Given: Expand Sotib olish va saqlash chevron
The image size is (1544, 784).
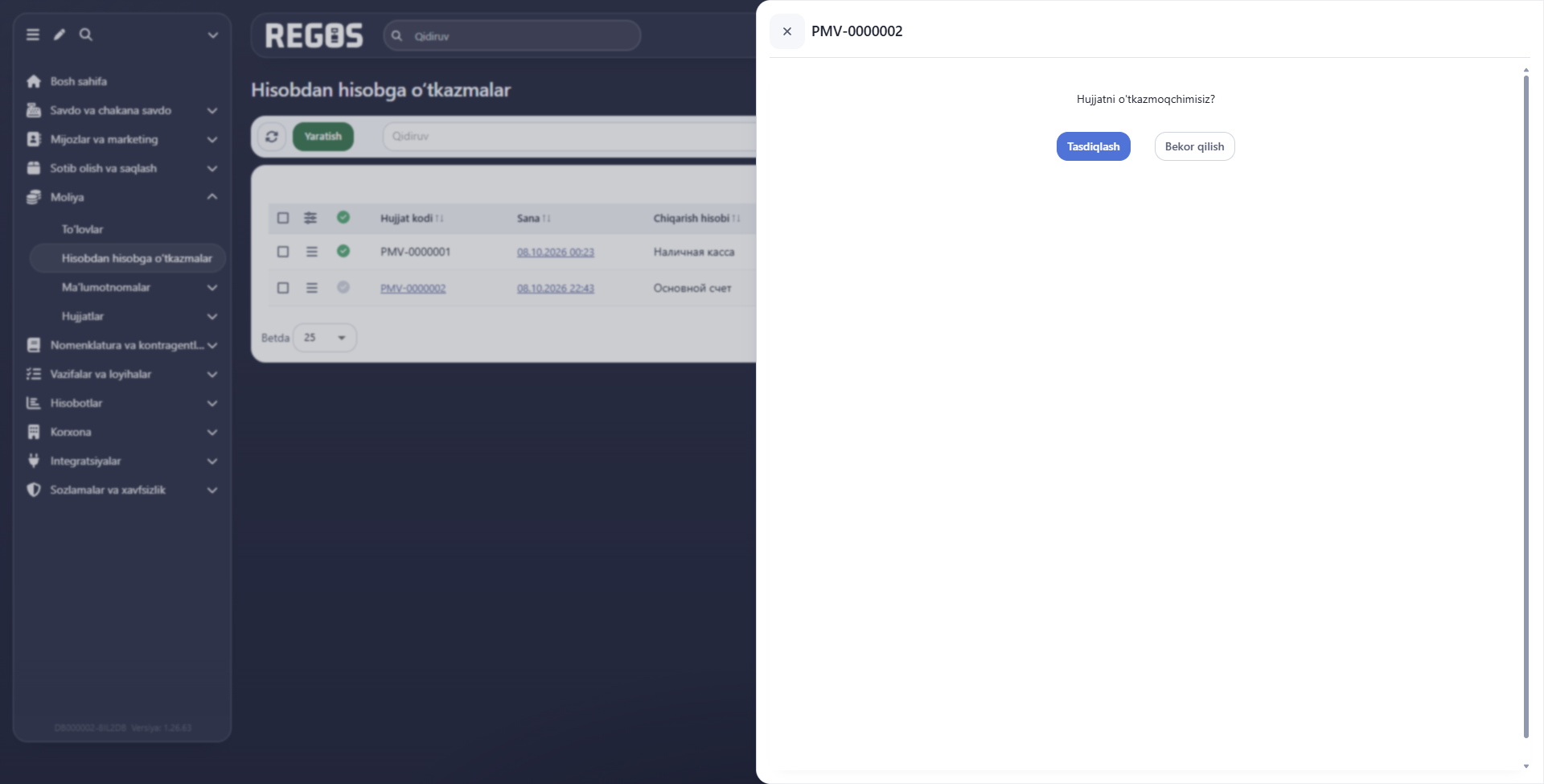Looking at the screenshot, I should [212, 168].
